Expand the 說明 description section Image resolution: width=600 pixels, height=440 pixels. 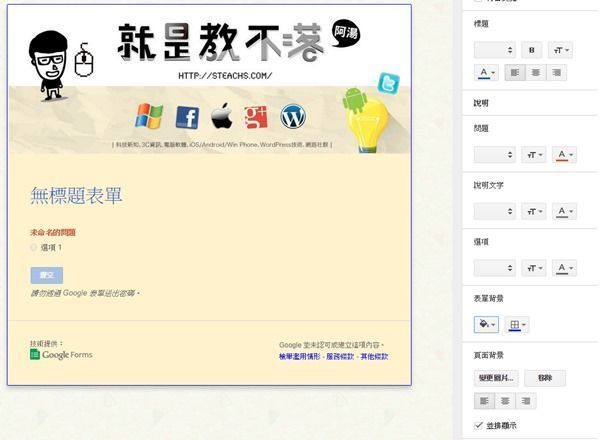point(481,103)
